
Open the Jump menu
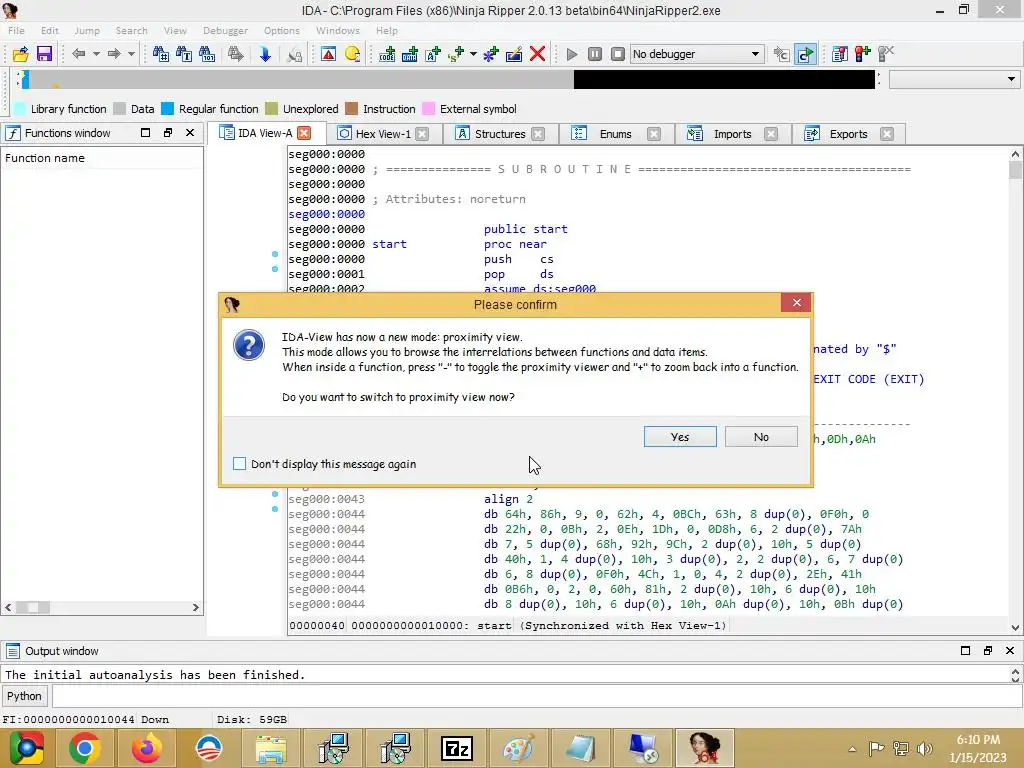[87, 31]
